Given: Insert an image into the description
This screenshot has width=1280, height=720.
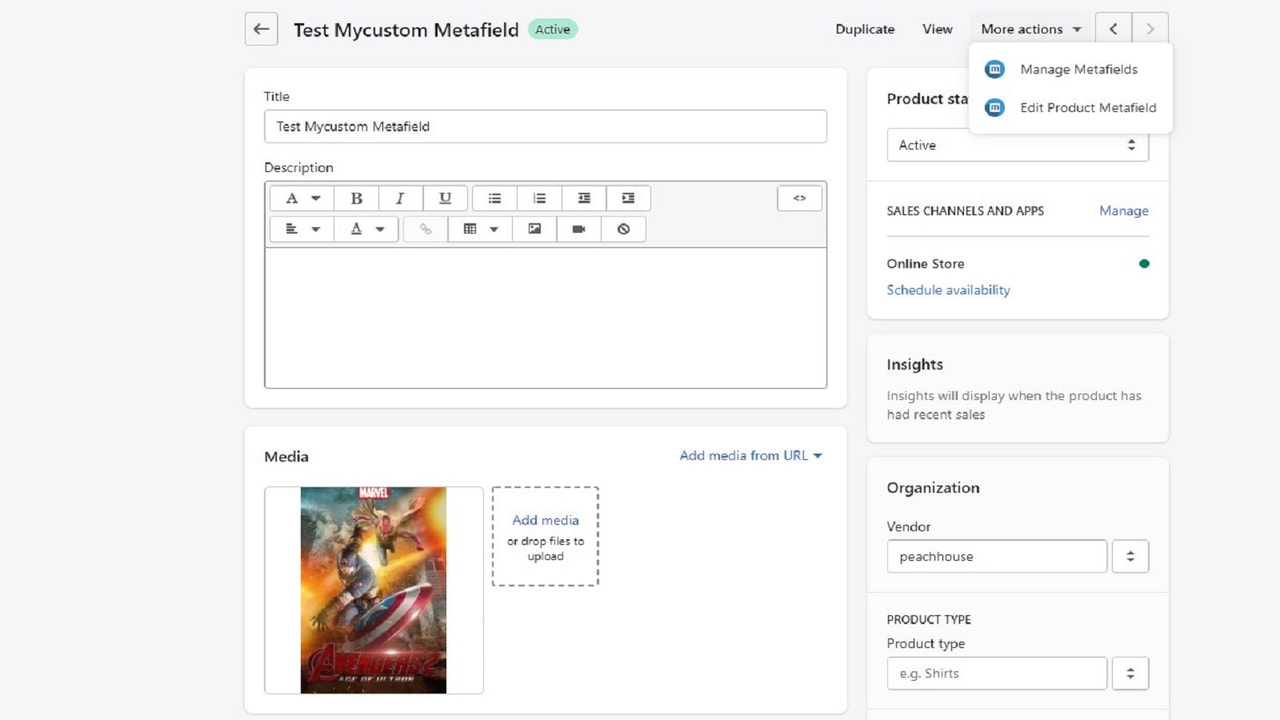Looking at the screenshot, I should (x=534, y=229).
